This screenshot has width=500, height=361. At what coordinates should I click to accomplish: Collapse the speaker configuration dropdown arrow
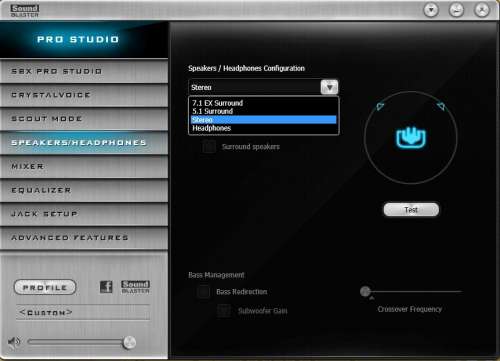pos(329,87)
